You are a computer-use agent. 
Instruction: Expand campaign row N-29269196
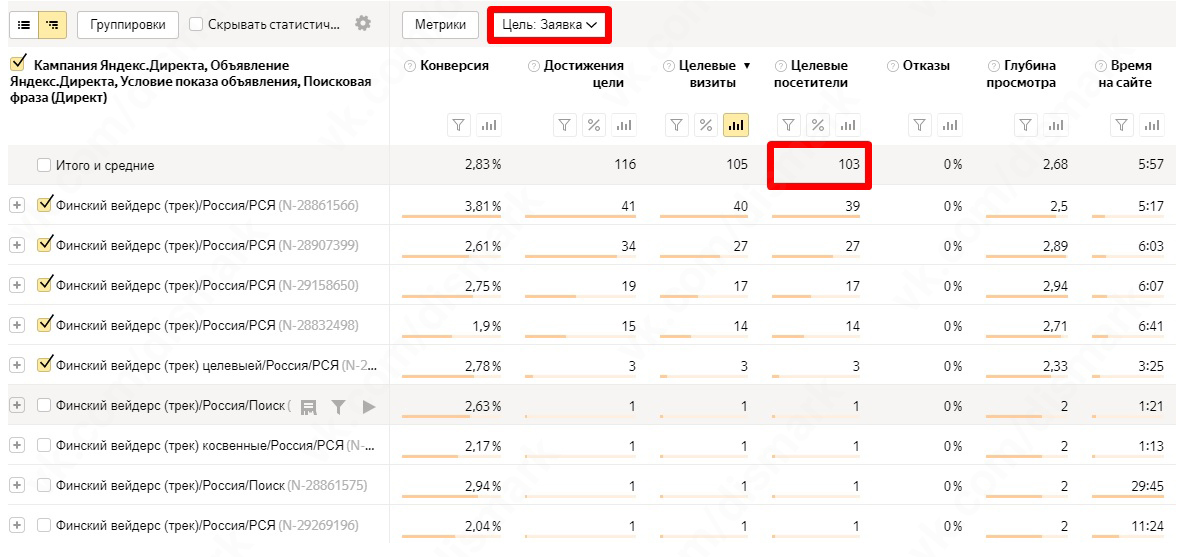pyautogui.click(x=17, y=525)
